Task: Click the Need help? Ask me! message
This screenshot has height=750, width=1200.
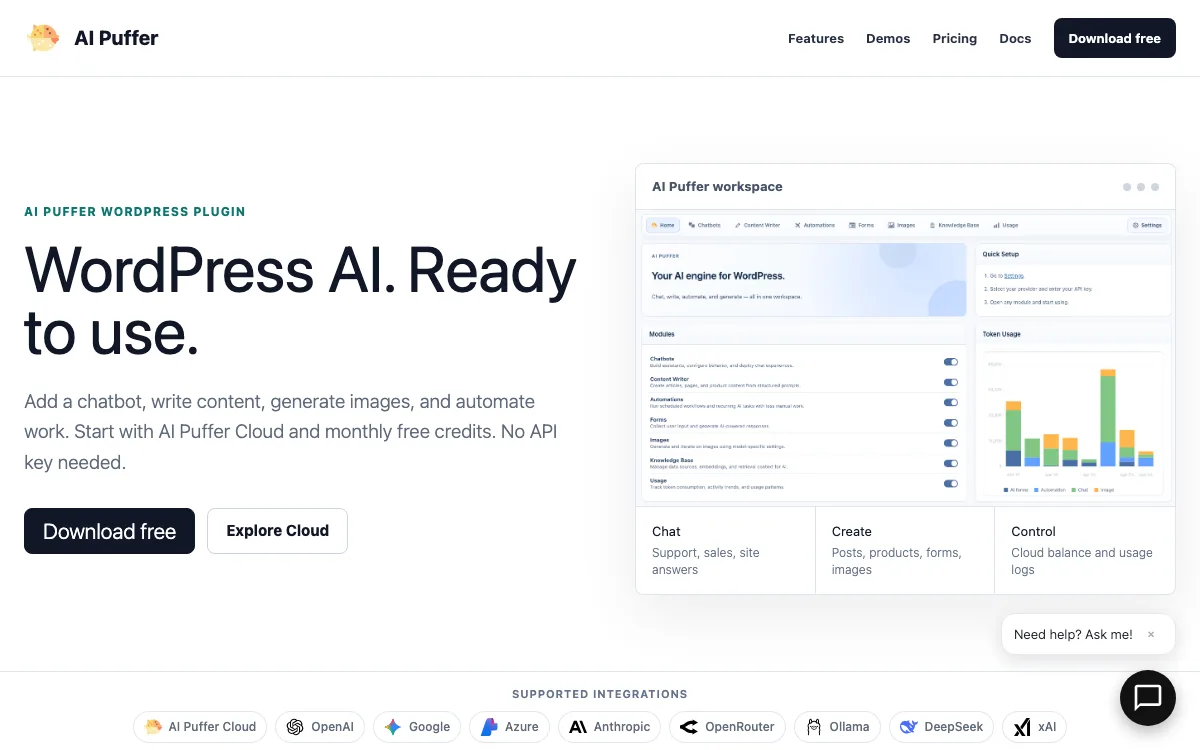Action: tap(1073, 634)
